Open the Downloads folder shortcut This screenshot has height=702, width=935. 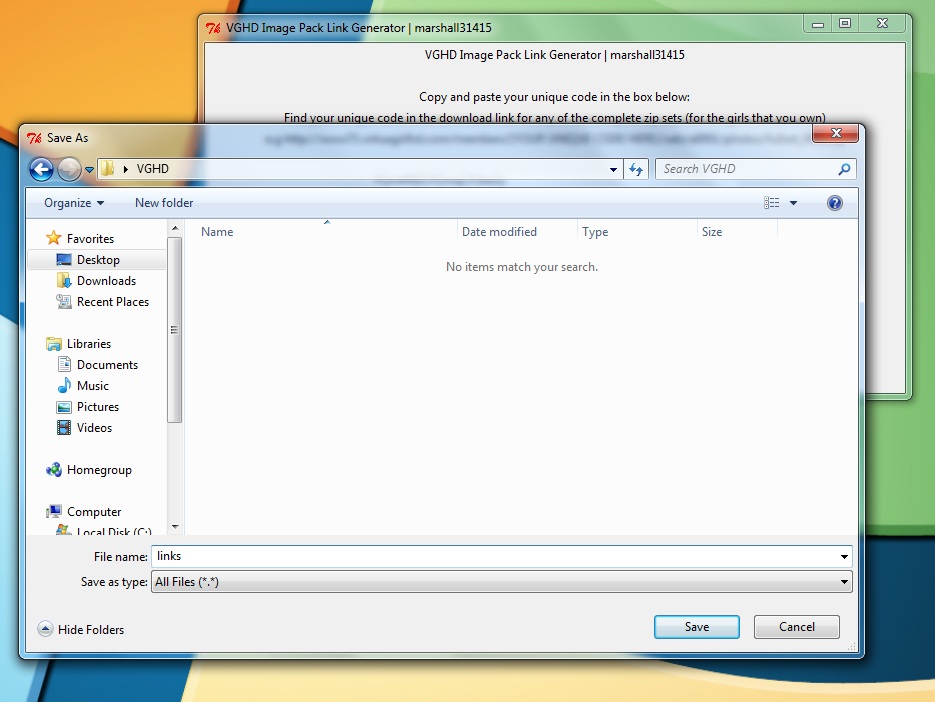click(106, 281)
